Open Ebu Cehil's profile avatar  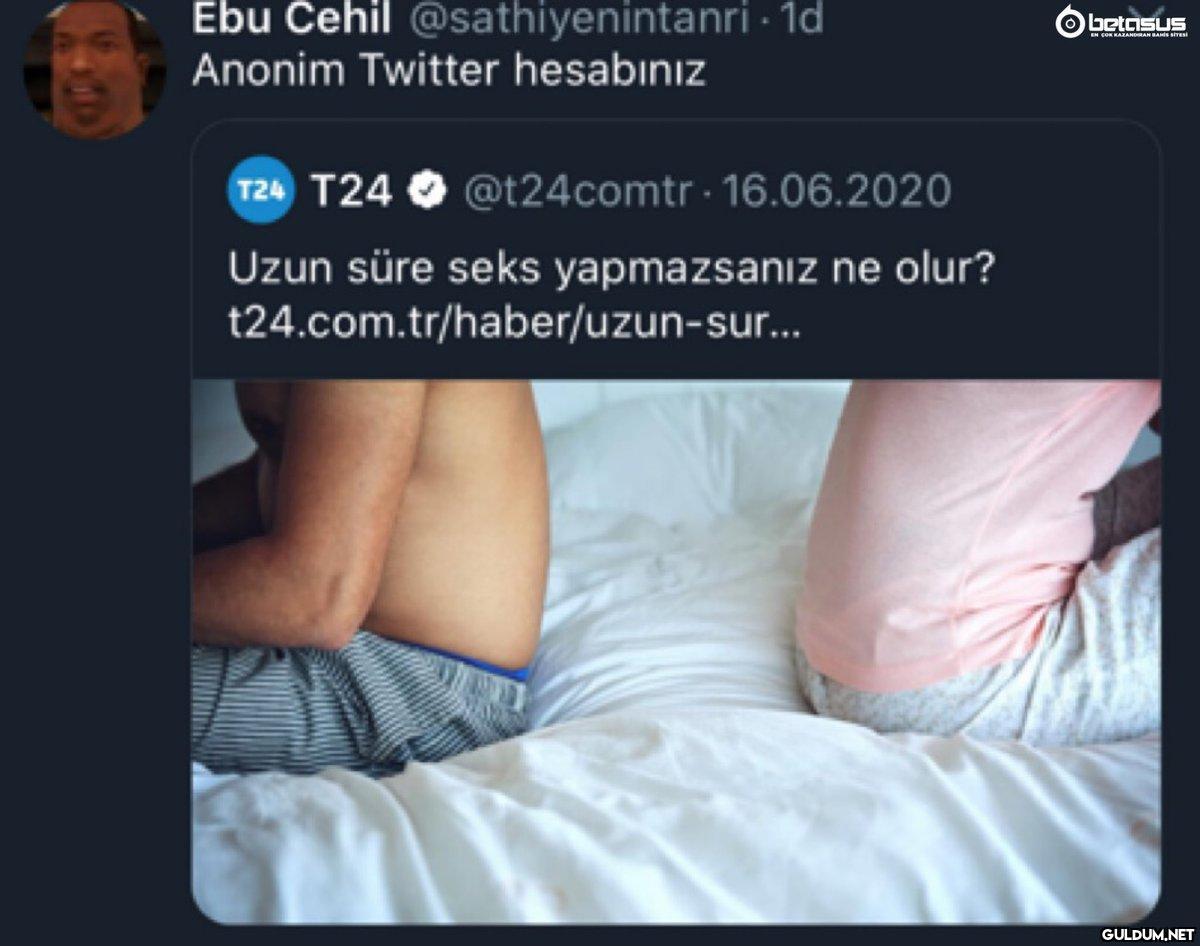pos(93,70)
